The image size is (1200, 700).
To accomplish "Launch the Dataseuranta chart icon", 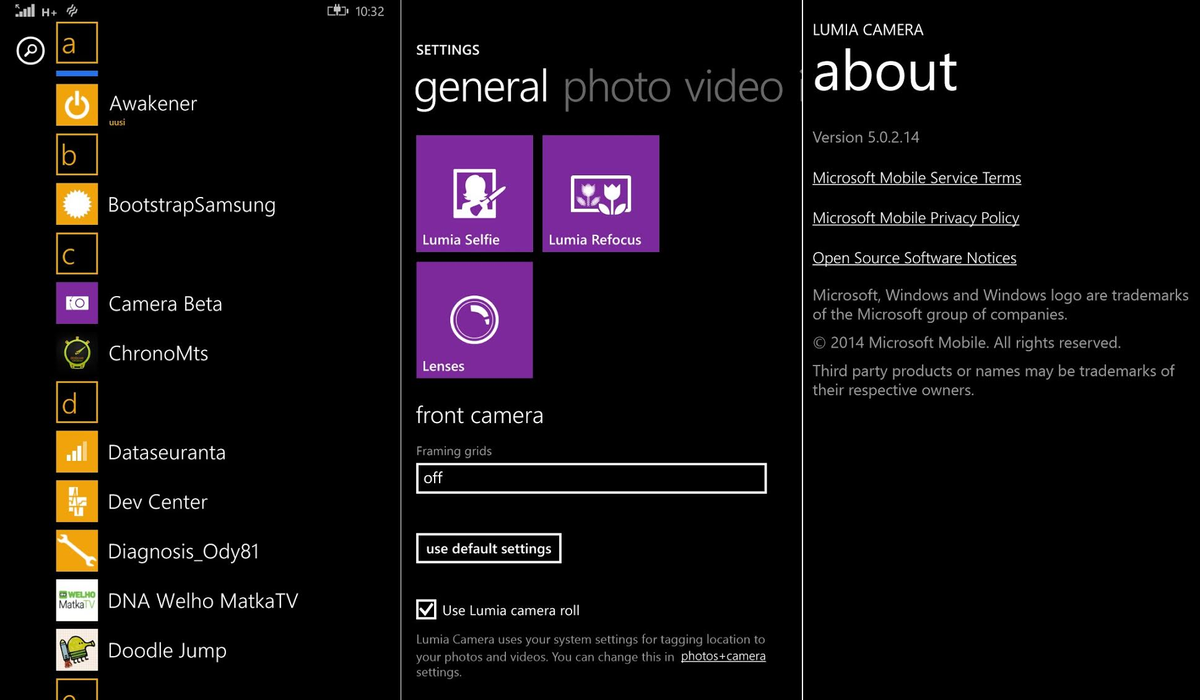I will 77,452.
